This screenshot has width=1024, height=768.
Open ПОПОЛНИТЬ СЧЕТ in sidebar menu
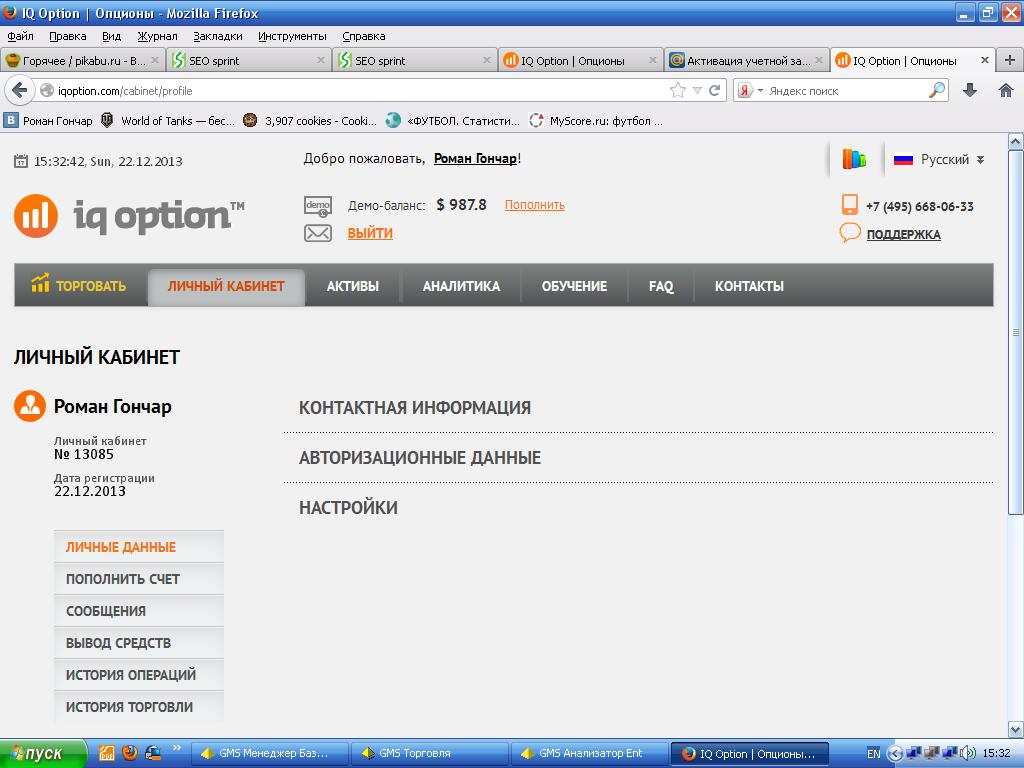(x=138, y=579)
